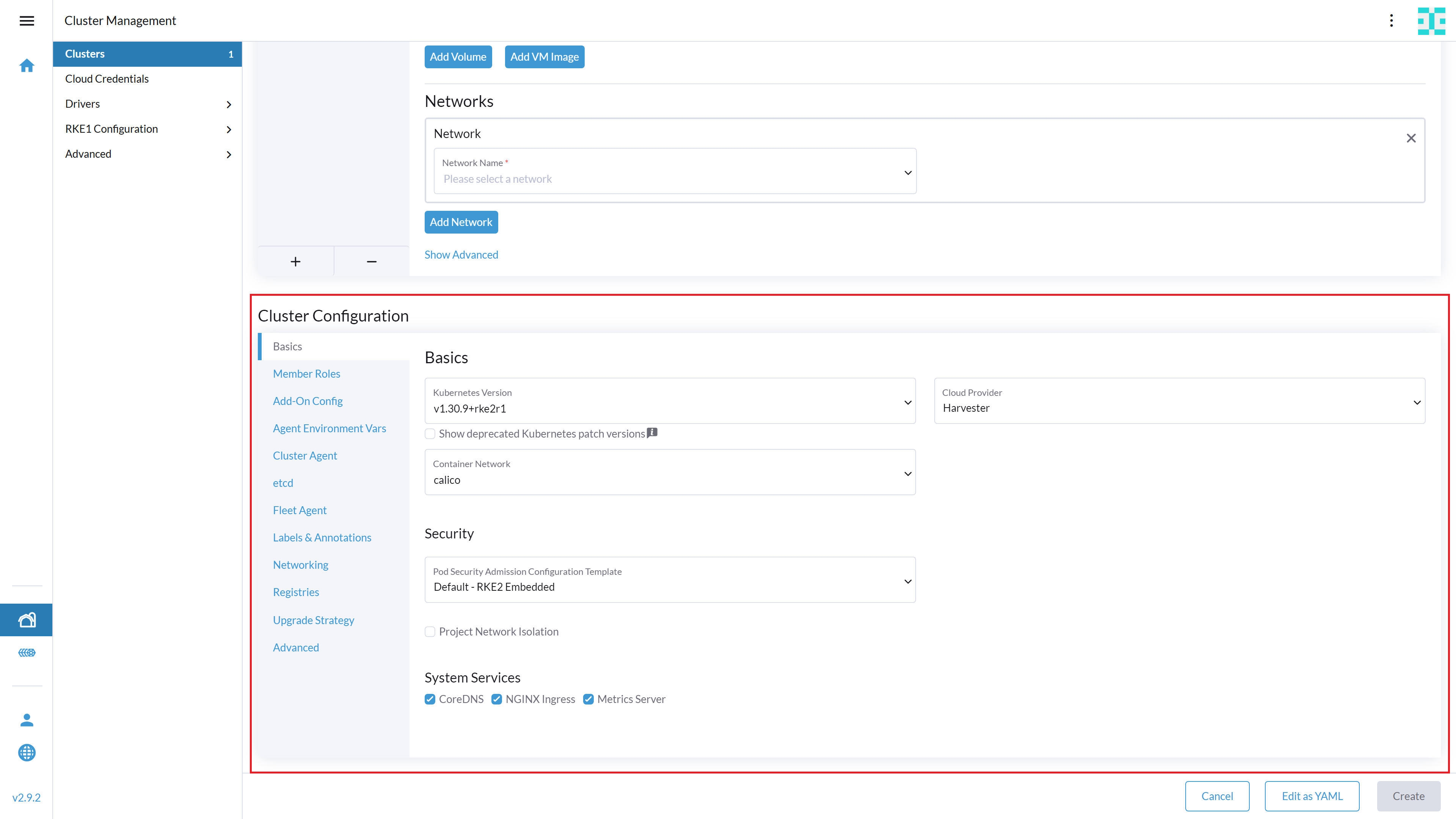Open Virtualization Management via the globe-mesh sidebar icon
The image size is (1456, 819).
27,653
